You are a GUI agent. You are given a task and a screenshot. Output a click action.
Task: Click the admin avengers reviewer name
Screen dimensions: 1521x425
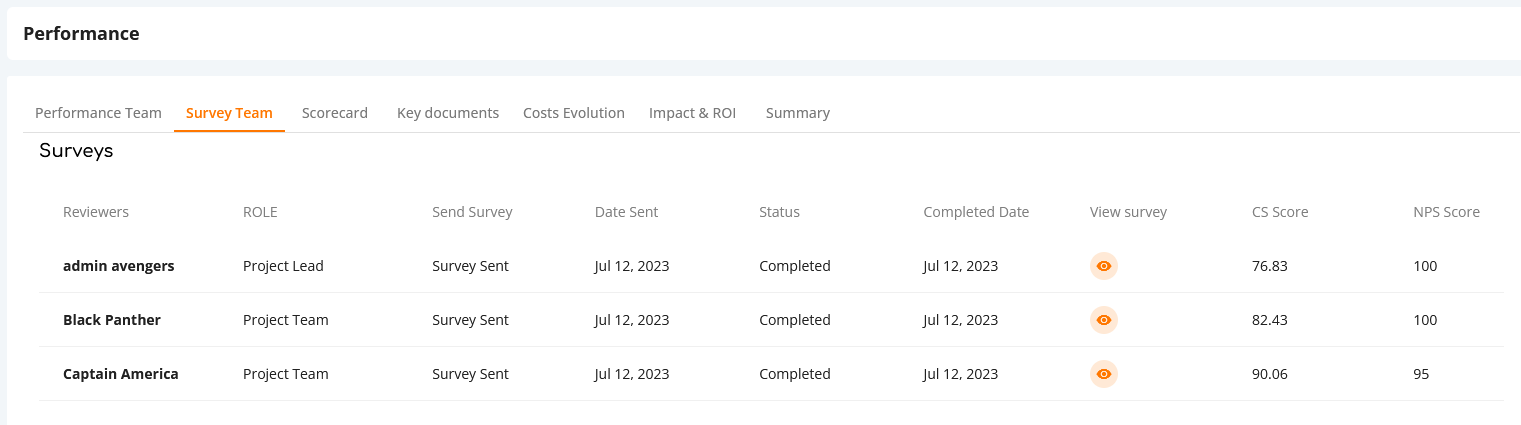pos(119,266)
